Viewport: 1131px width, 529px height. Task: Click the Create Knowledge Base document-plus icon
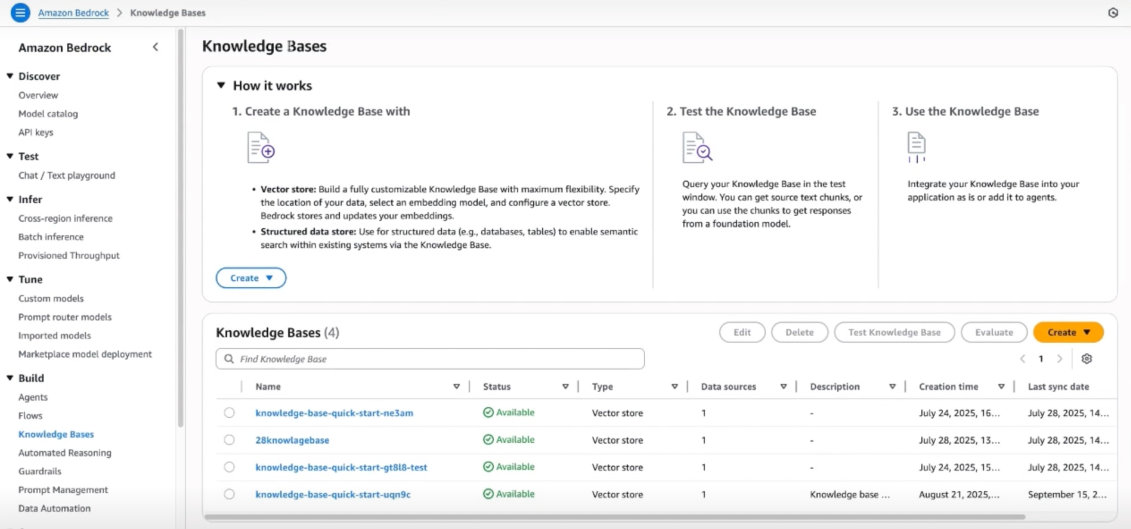pyautogui.click(x=260, y=147)
